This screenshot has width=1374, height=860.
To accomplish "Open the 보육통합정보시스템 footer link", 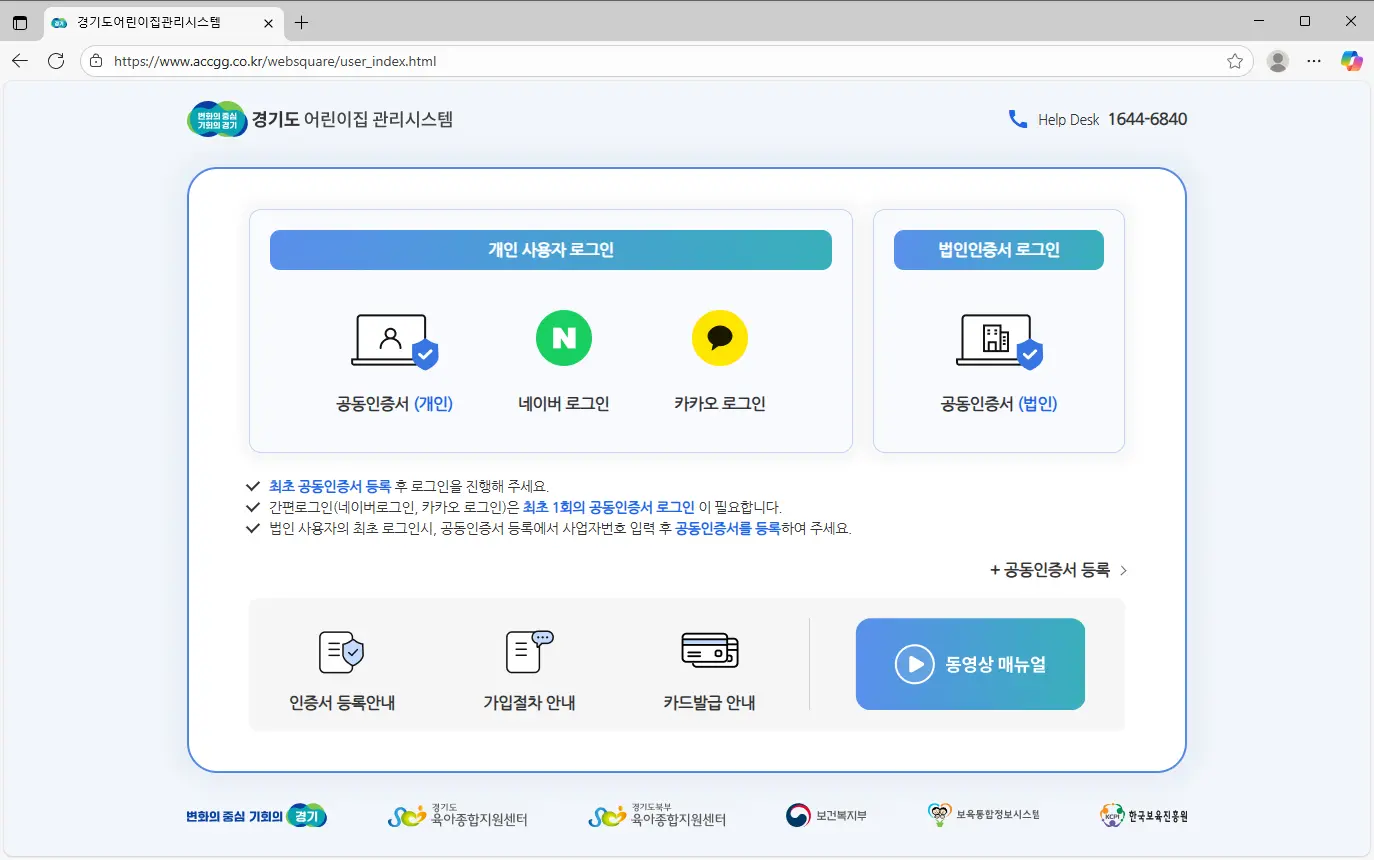I will tap(984, 816).
